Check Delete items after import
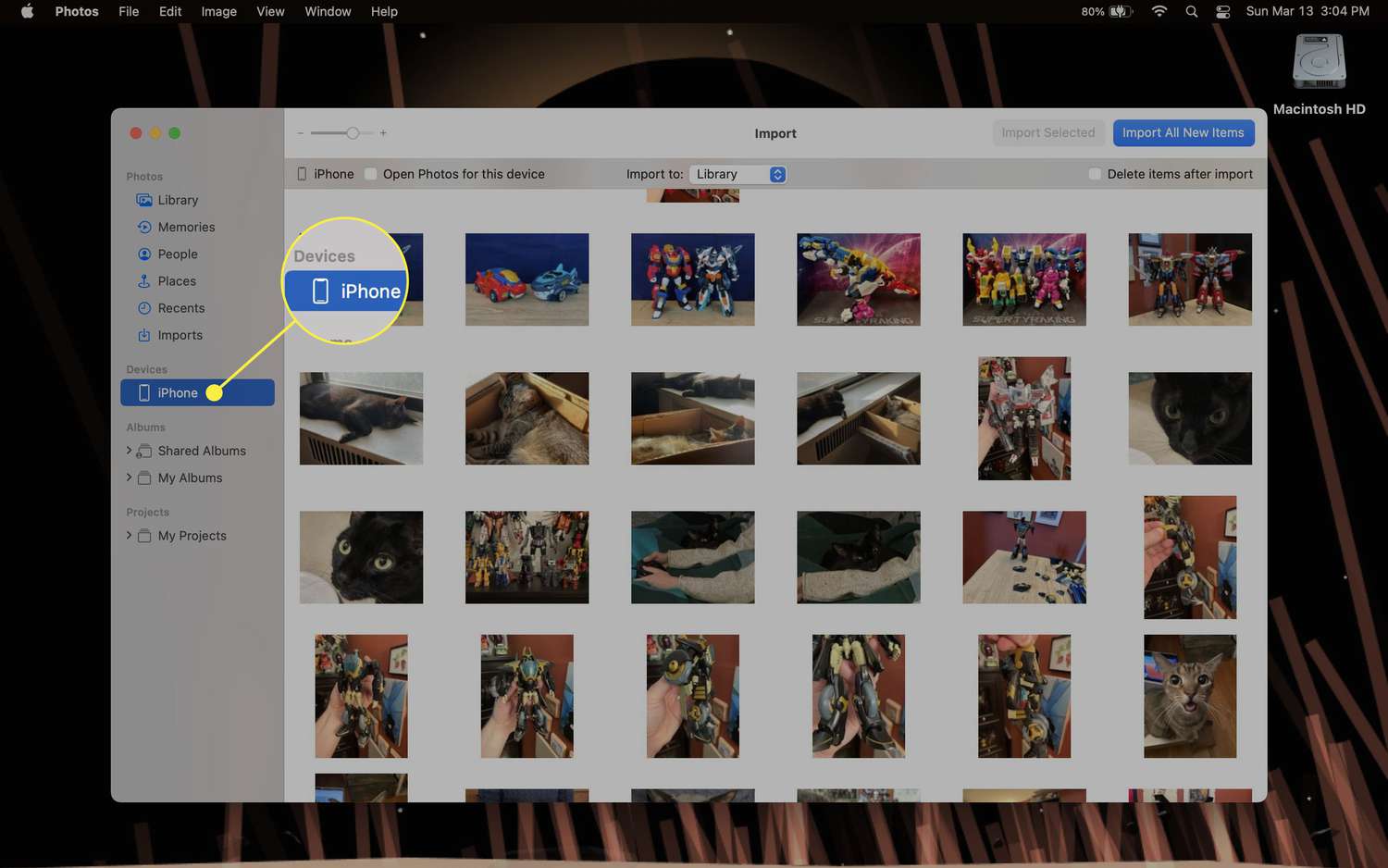This screenshot has width=1388, height=868. point(1095,174)
